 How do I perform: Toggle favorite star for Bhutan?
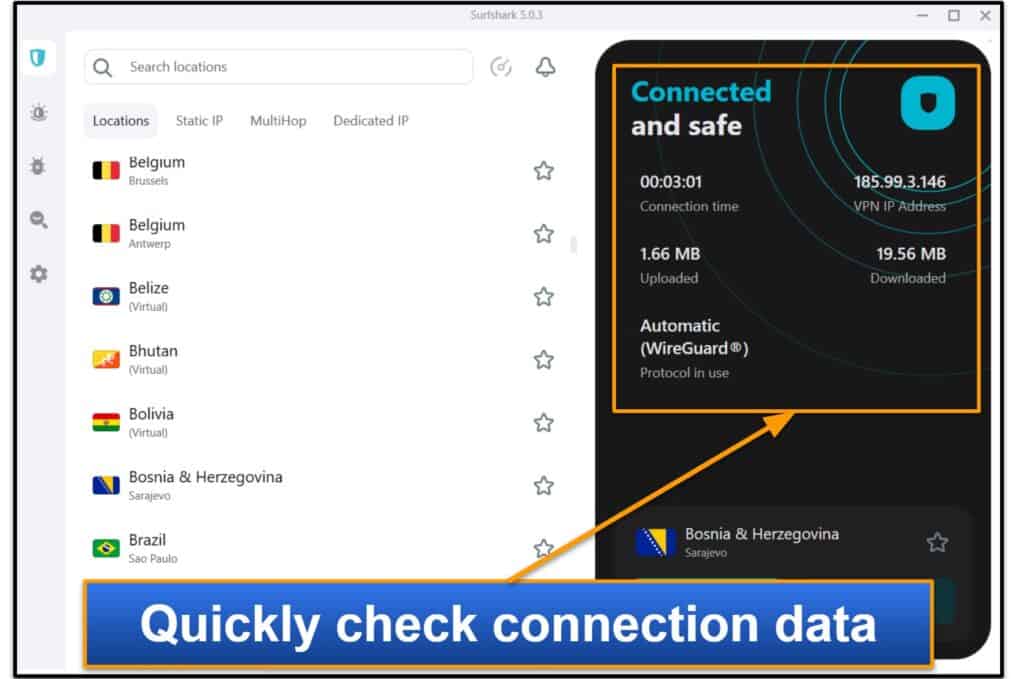(543, 360)
